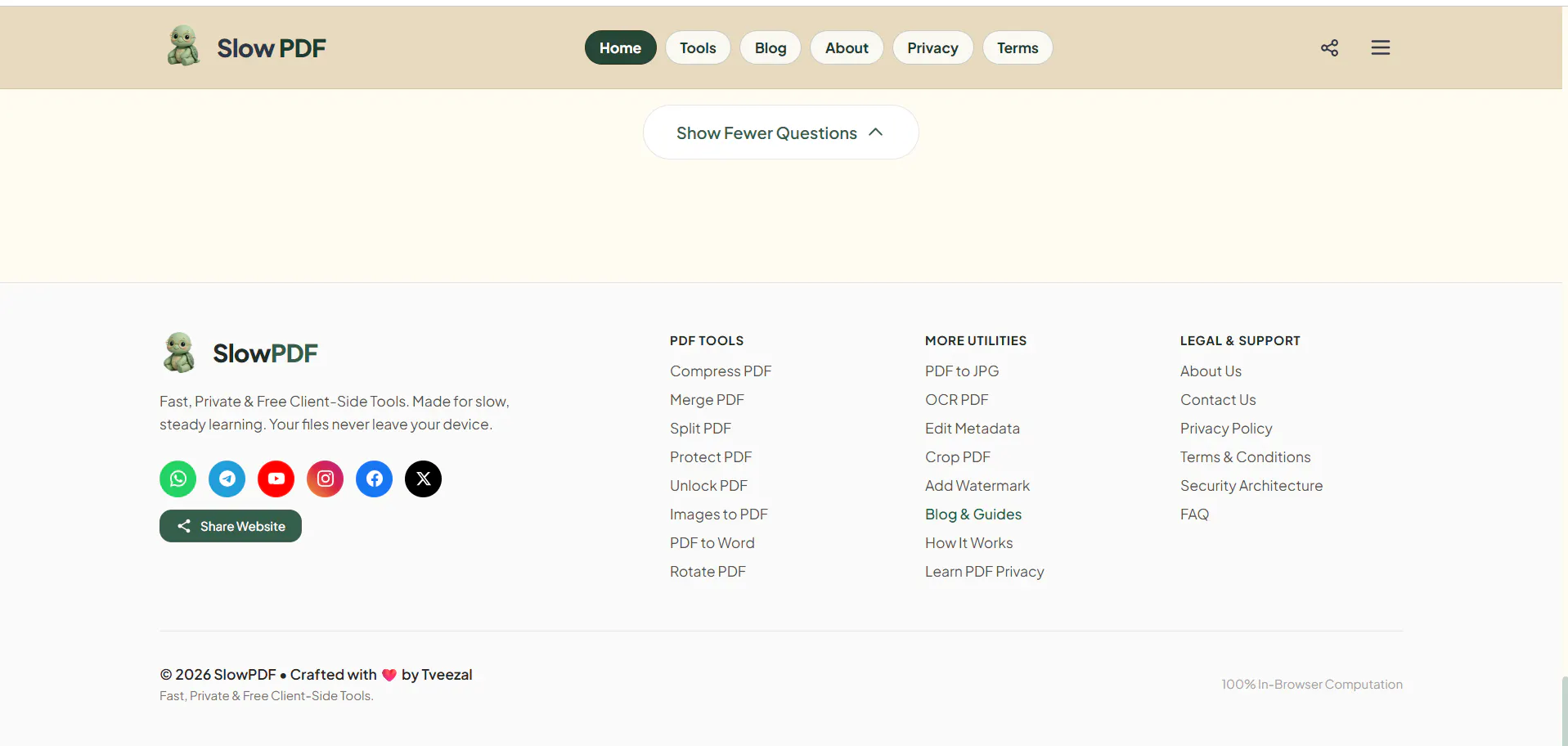Open the Security Architecture link
The width and height of the screenshot is (1568, 746).
click(x=1251, y=486)
